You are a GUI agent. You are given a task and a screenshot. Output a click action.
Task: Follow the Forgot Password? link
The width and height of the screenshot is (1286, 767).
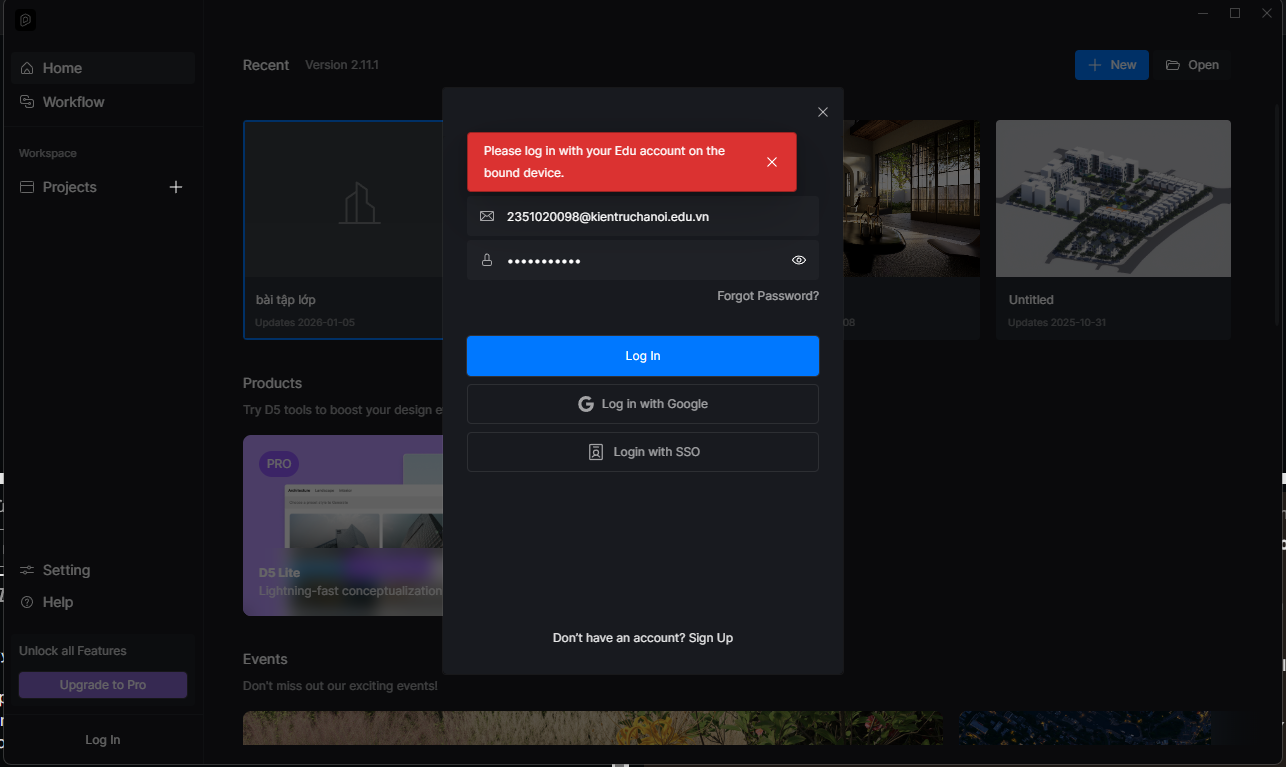pos(767,296)
